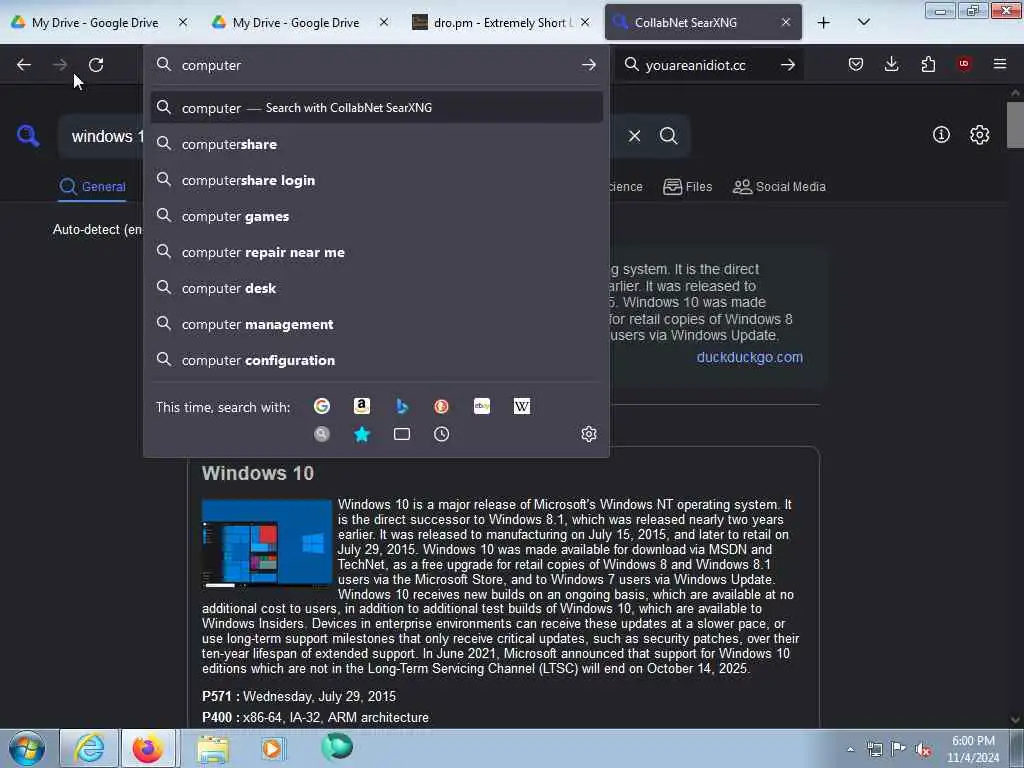
Task: Go back to previous page
Action: 24,65
